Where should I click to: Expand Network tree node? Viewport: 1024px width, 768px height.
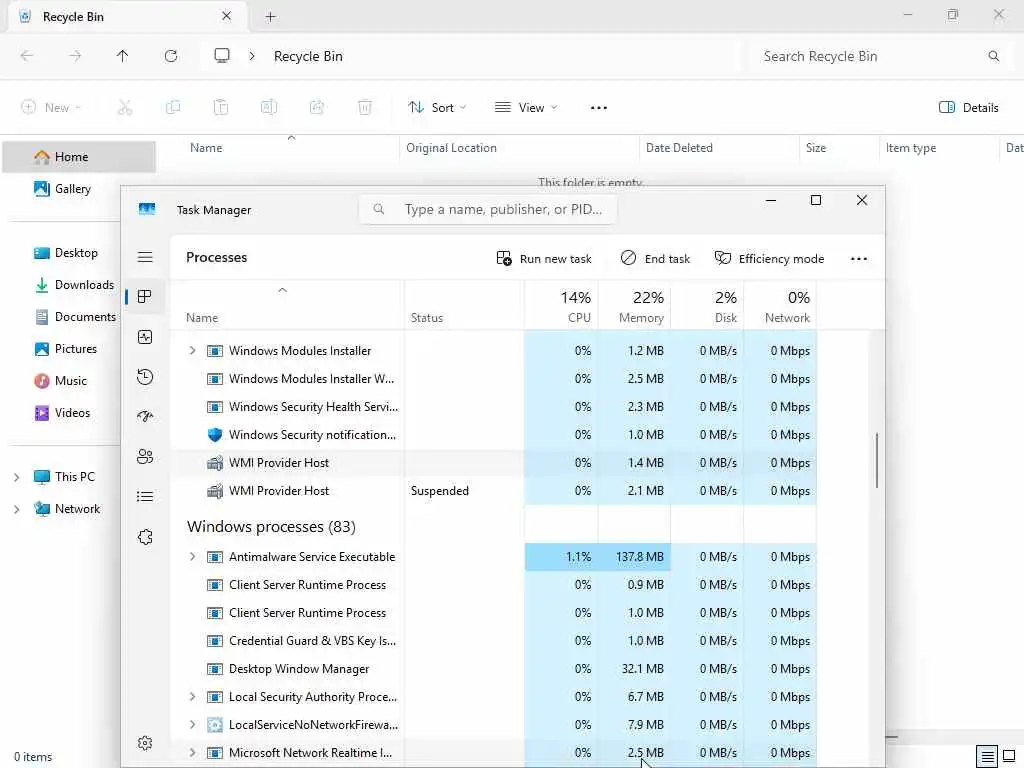[17, 509]
